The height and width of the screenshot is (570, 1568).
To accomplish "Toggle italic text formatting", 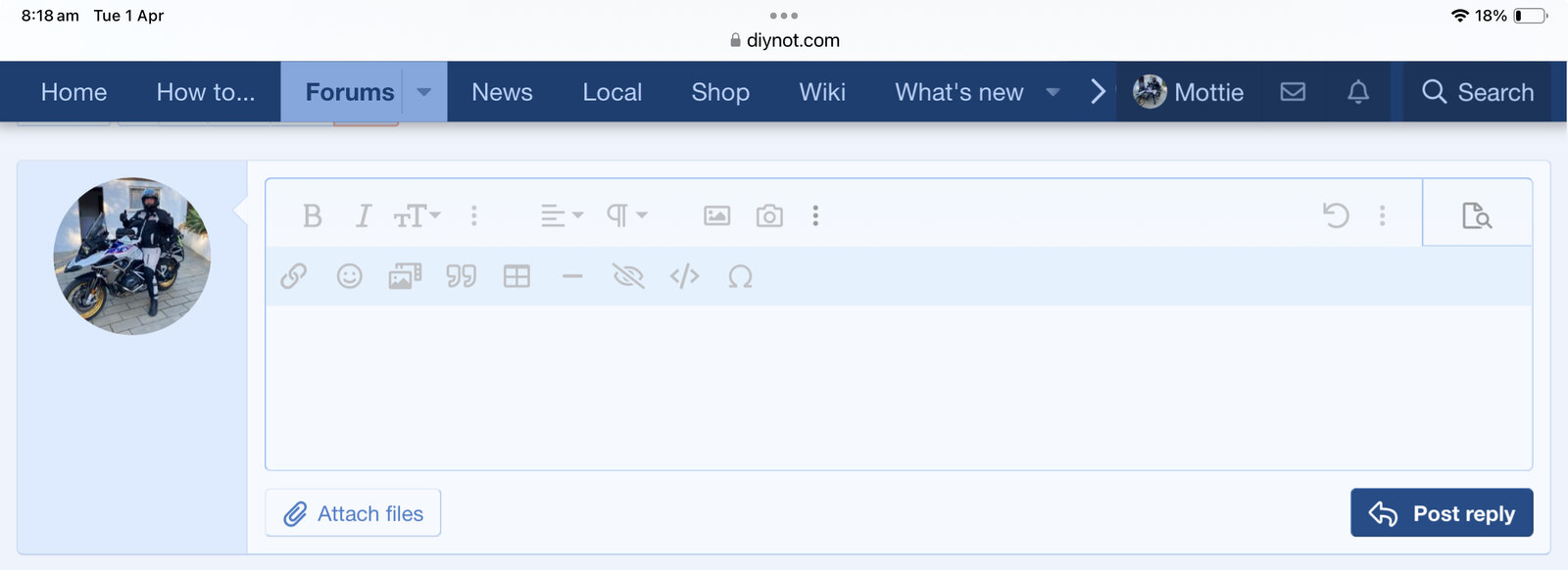I will coord(364,215).
